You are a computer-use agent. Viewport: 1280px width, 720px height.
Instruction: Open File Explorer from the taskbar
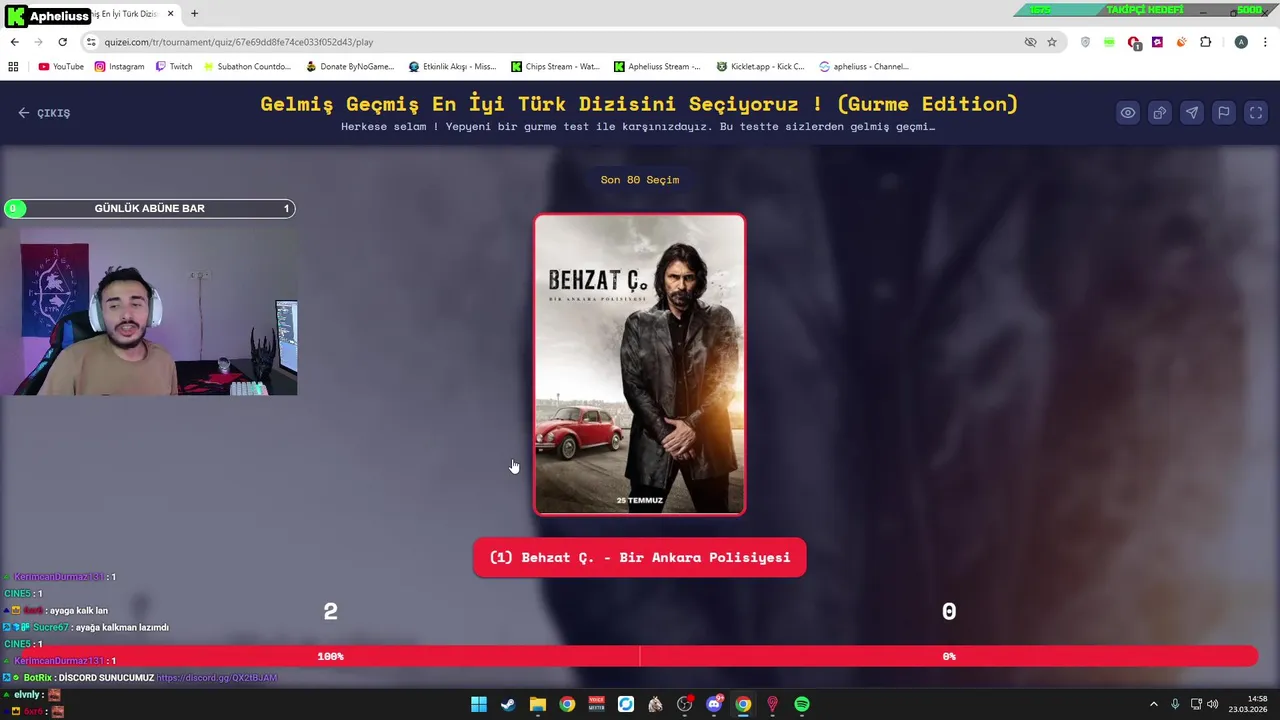pyautogui.click(x=537, y=704)
